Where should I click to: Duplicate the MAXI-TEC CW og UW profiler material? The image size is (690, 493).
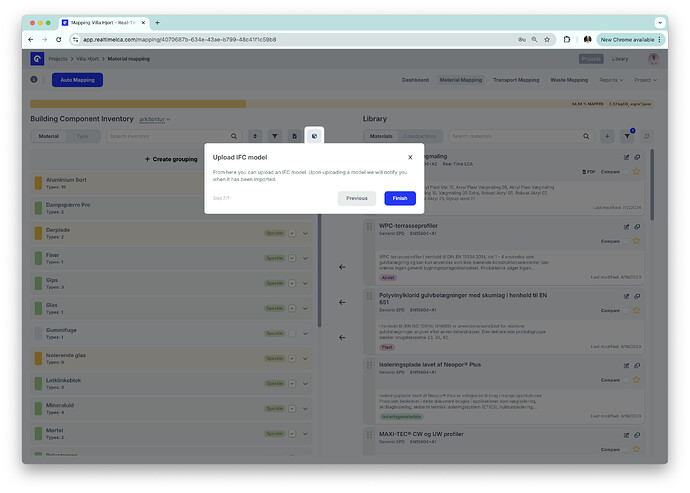tap(637, 435)
